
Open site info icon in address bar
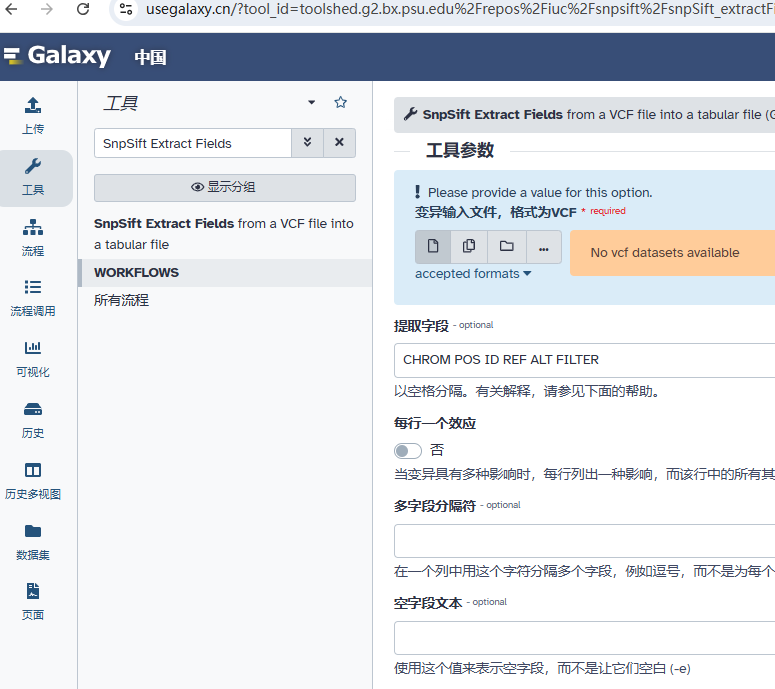point(126,9)
